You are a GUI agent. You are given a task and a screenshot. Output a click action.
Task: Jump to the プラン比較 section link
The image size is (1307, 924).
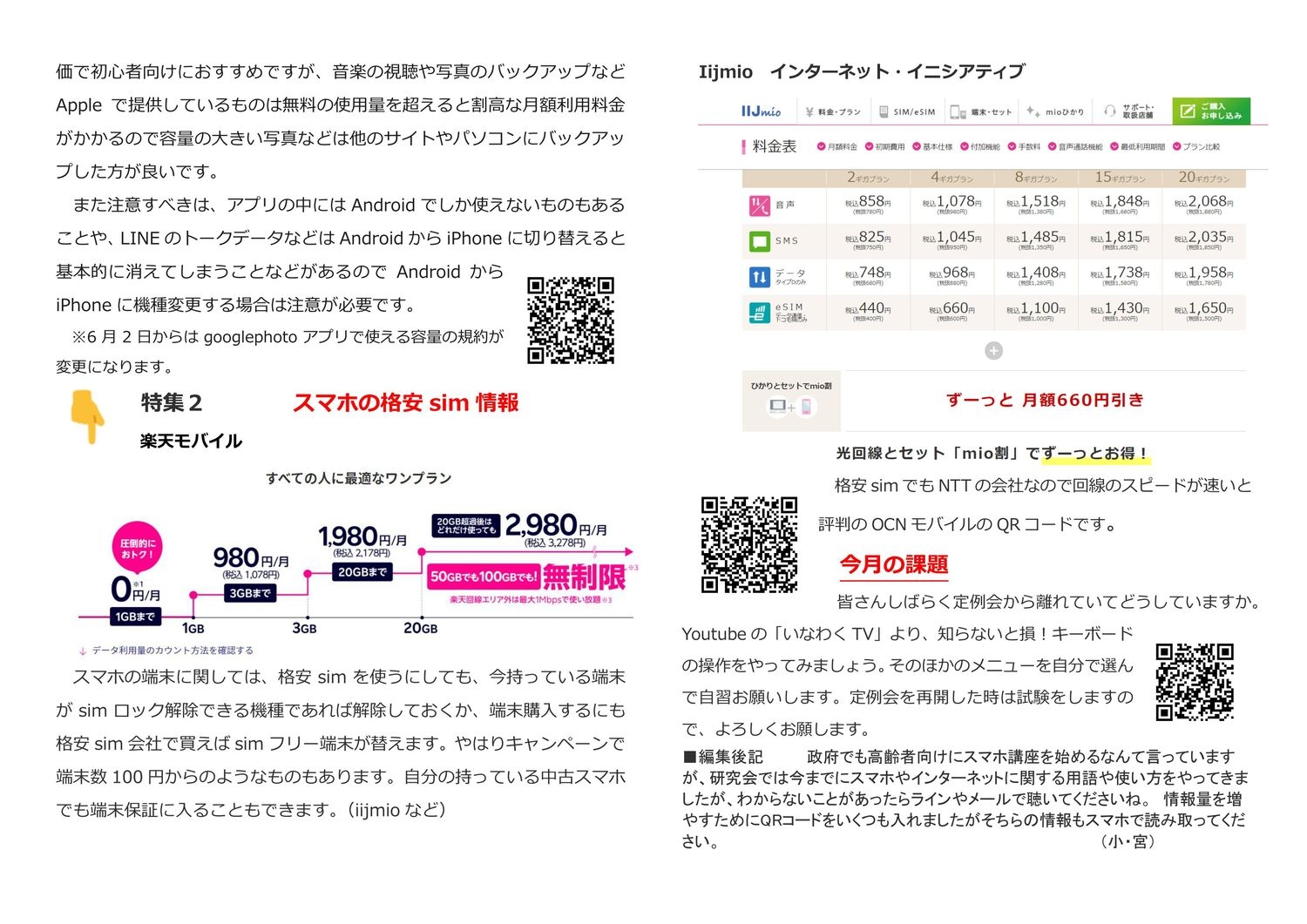[x=1196, y=146]
